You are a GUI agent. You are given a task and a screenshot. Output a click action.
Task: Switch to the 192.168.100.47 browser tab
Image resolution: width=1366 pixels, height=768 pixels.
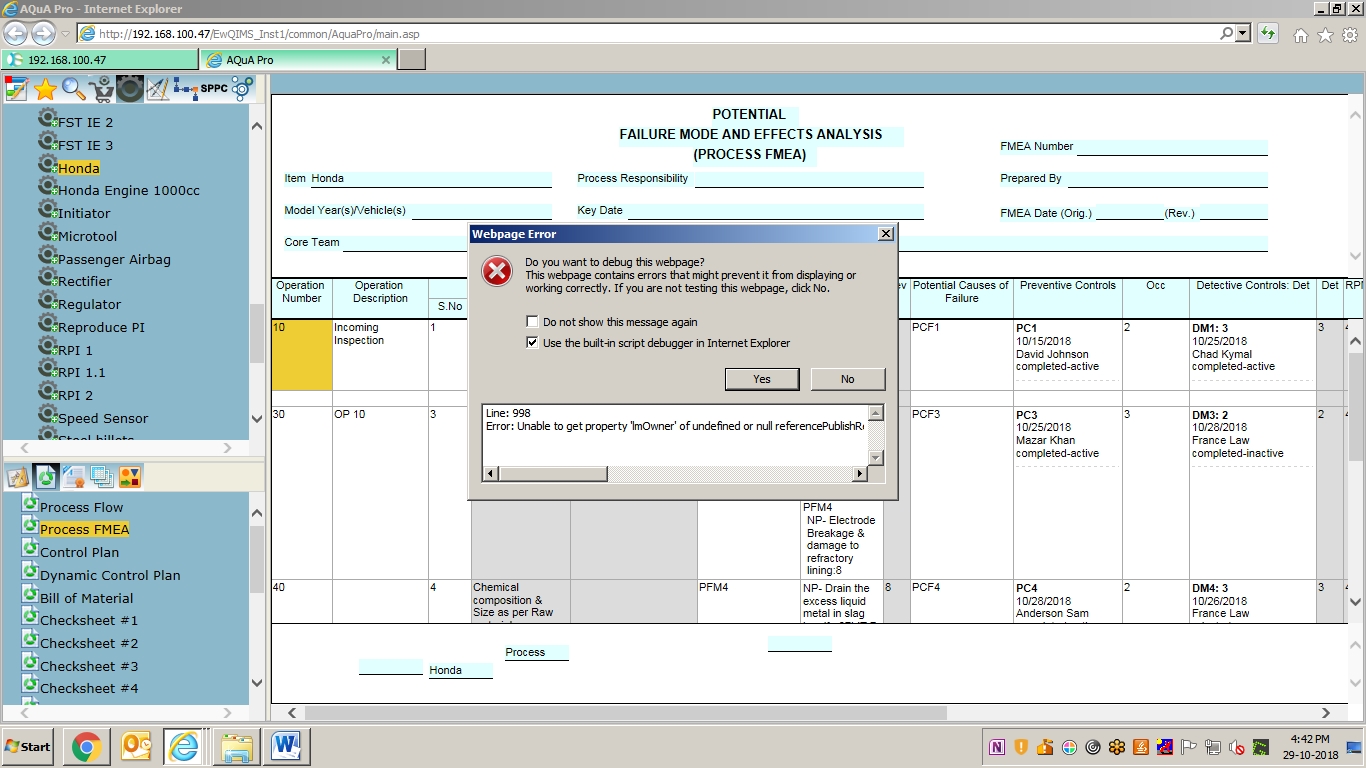[100, 60]
